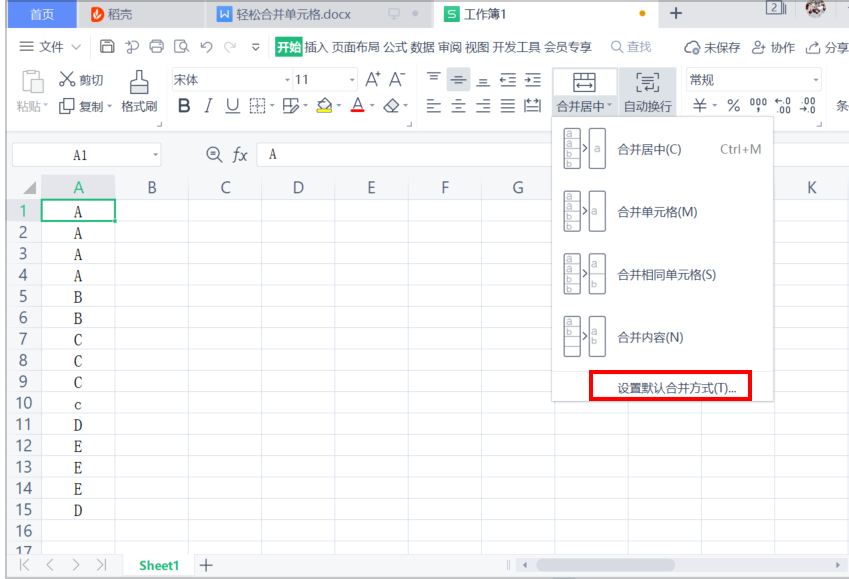Center text horizontally in the cell
The width and height of the screenshot is (849, 579).
pyautogui.click(x=459, y=106)
